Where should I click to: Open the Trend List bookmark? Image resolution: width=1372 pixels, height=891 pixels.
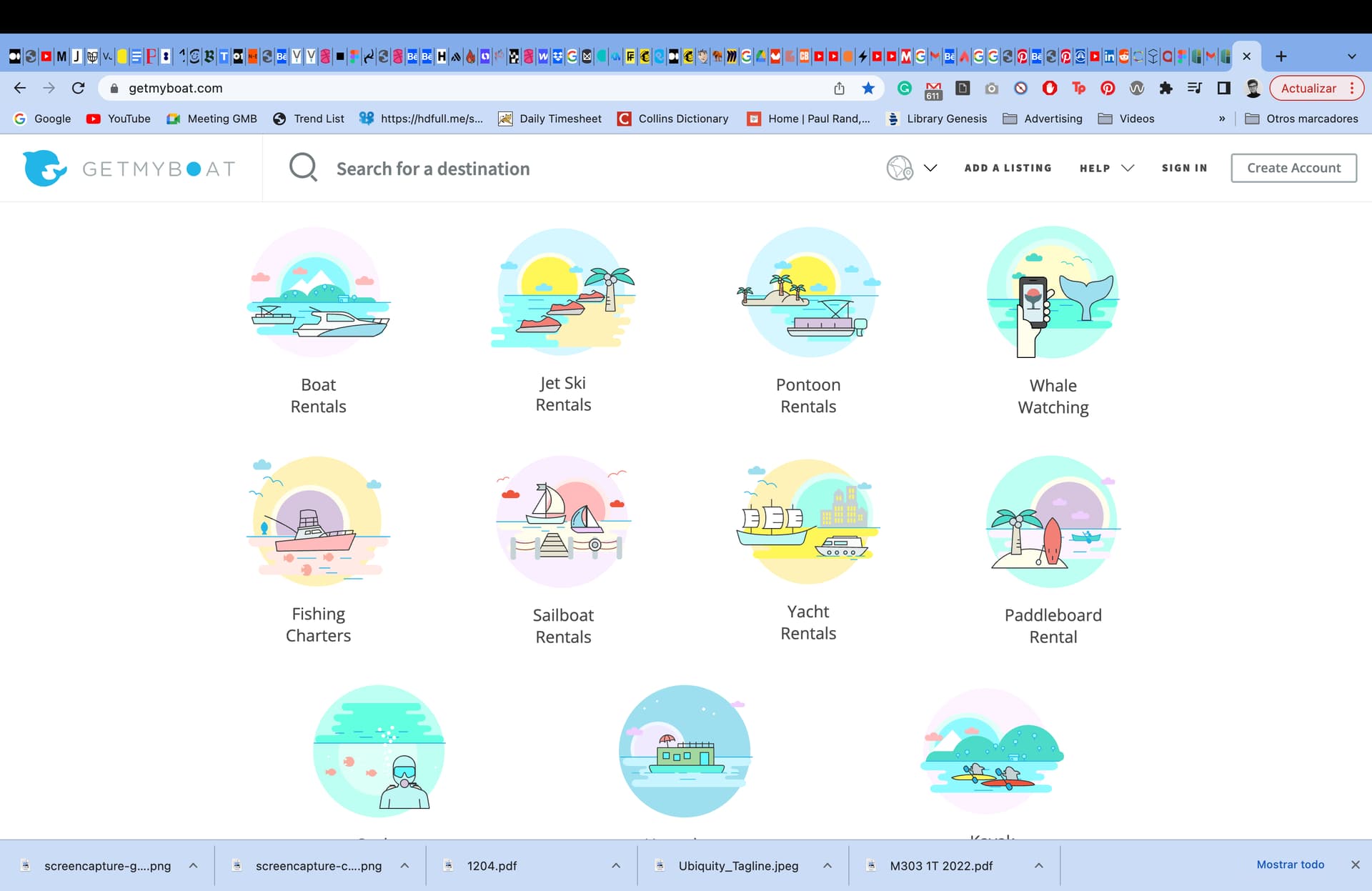308,119
